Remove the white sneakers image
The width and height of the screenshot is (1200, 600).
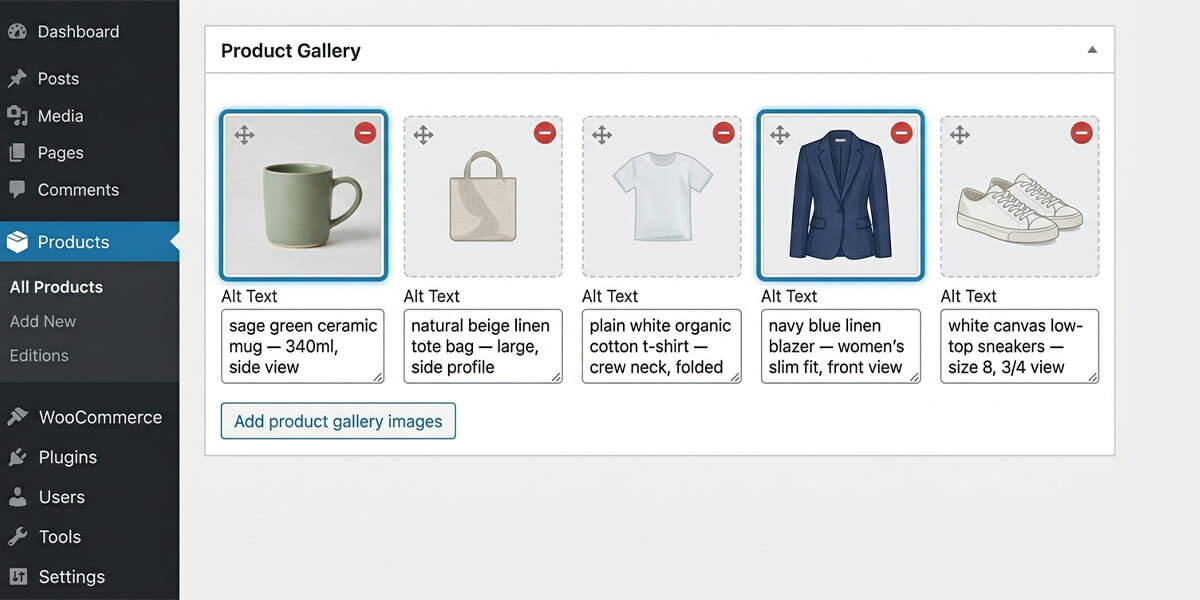[x=1081, y=133]
